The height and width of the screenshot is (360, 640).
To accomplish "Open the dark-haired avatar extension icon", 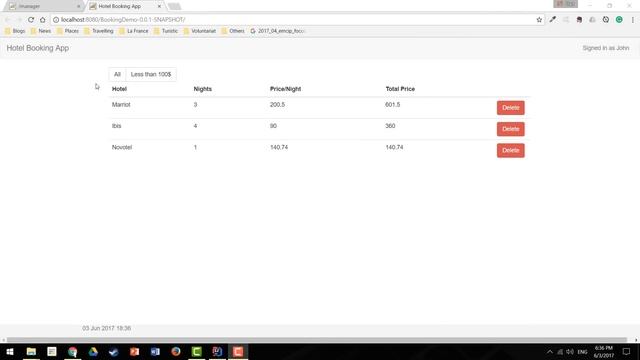I will point(579,20).
